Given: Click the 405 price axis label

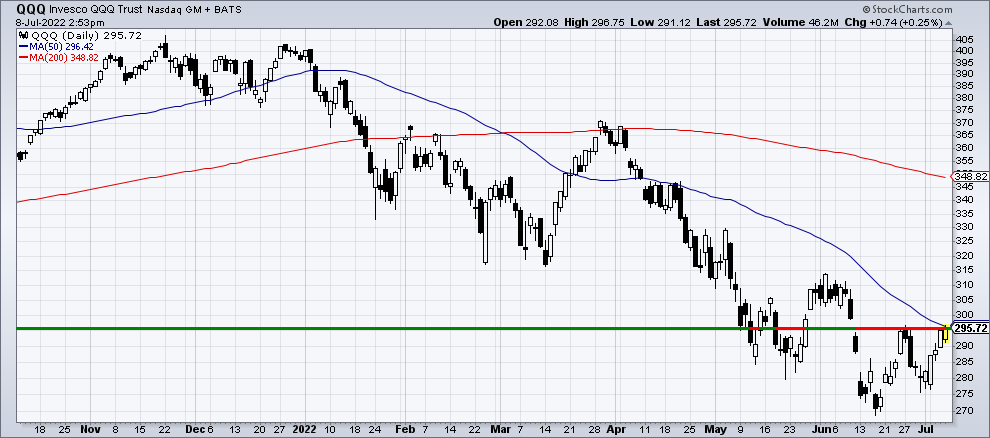Looking at the screenshot, I should 962,38.
